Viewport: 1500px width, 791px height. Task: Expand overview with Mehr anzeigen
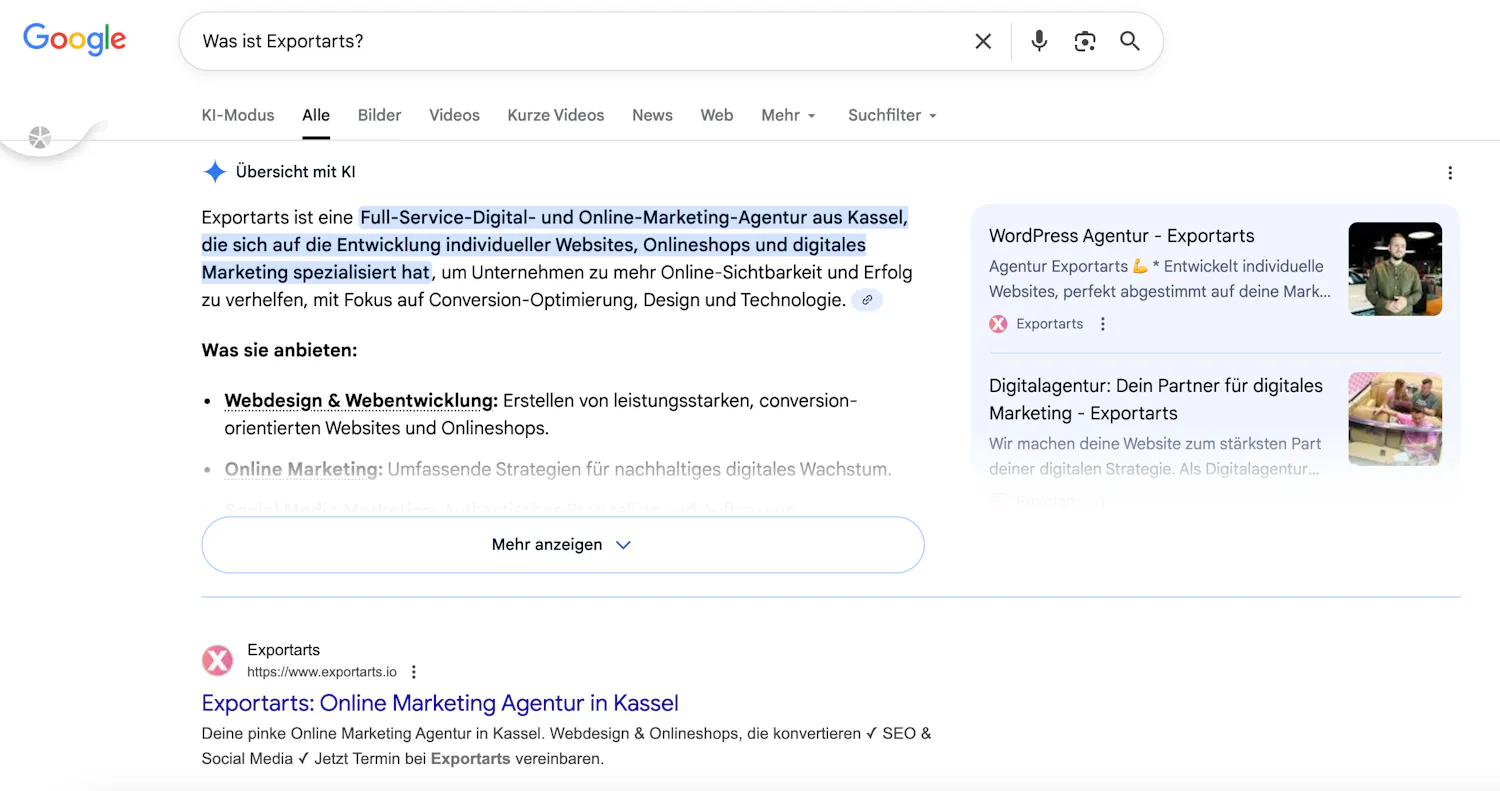(562, 545)
